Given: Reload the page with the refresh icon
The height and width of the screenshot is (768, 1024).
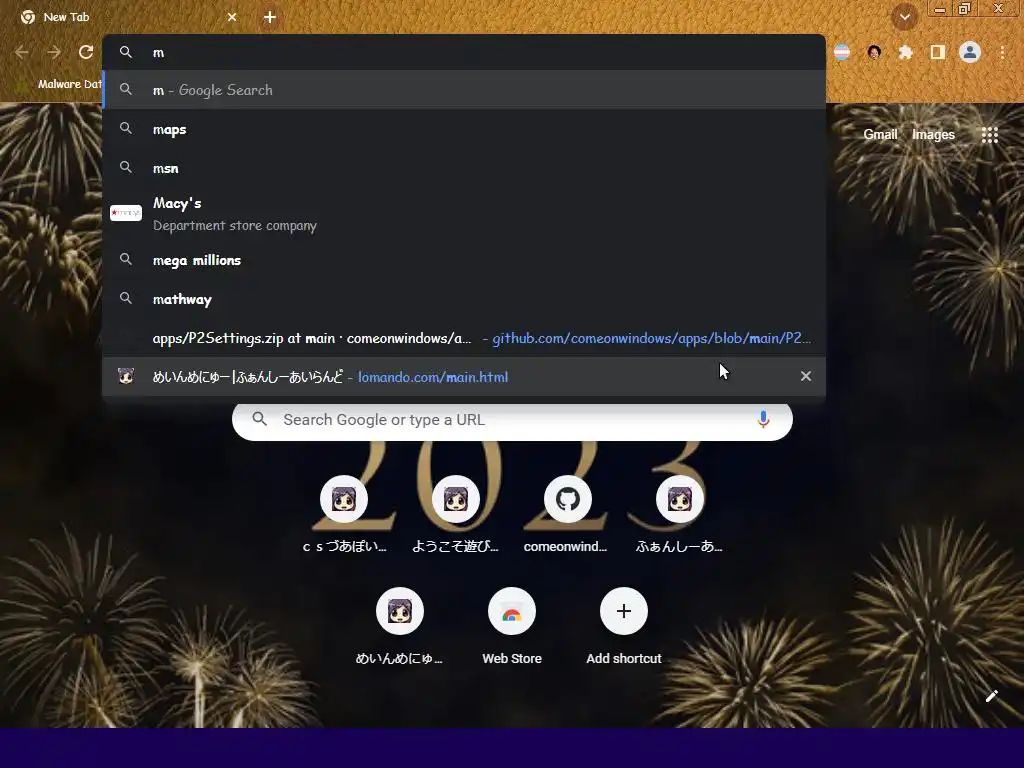Looking at the screenshot, I should (x=86, y=52).
